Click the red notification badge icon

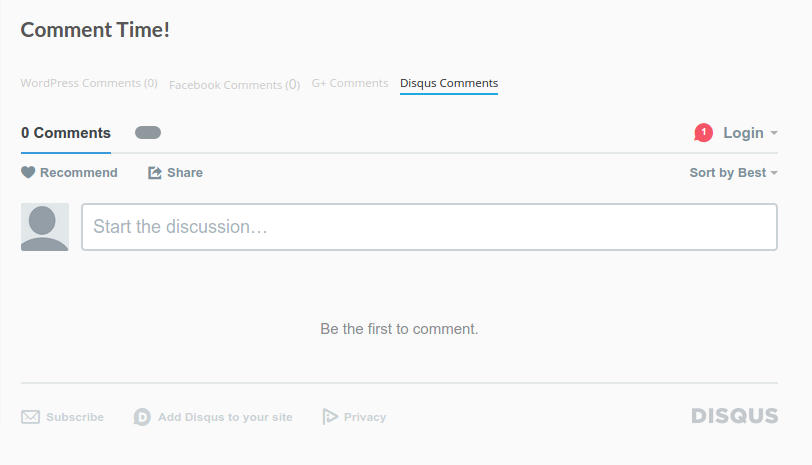703,133
